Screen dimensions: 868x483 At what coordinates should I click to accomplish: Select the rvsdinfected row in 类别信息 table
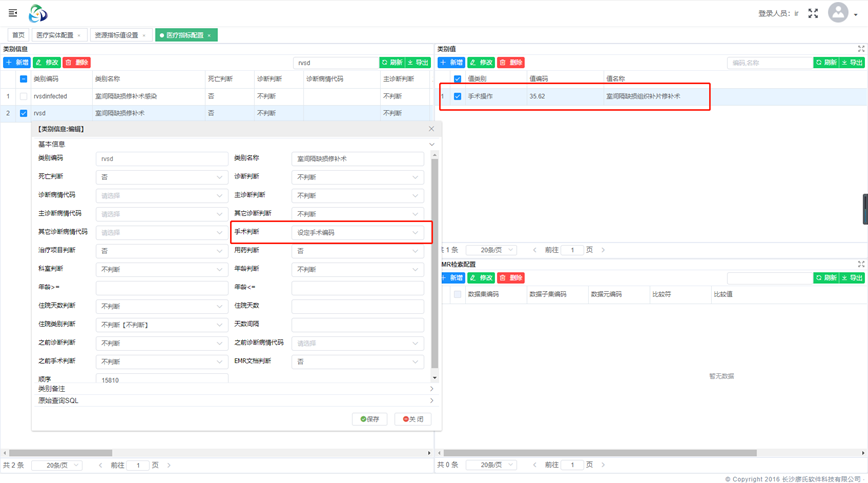(215, 96)
